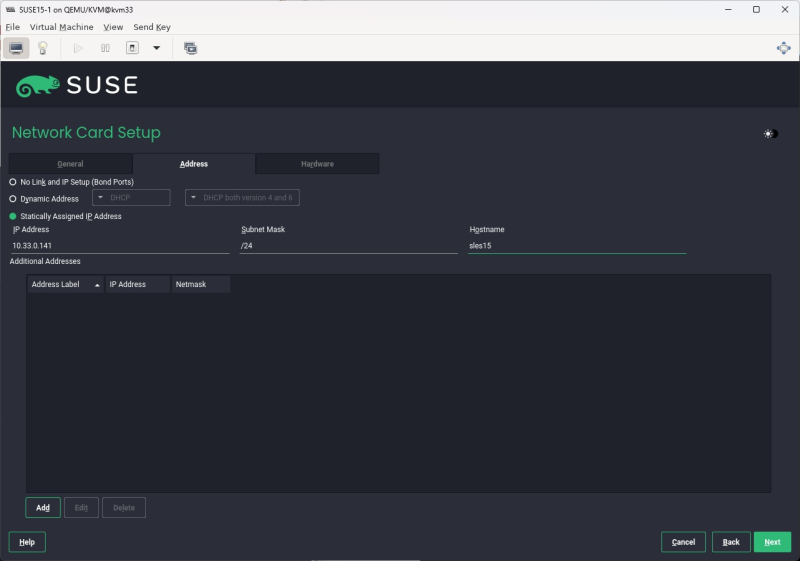Show the graphical console view
800x561 pixels.
click(16, 48)
